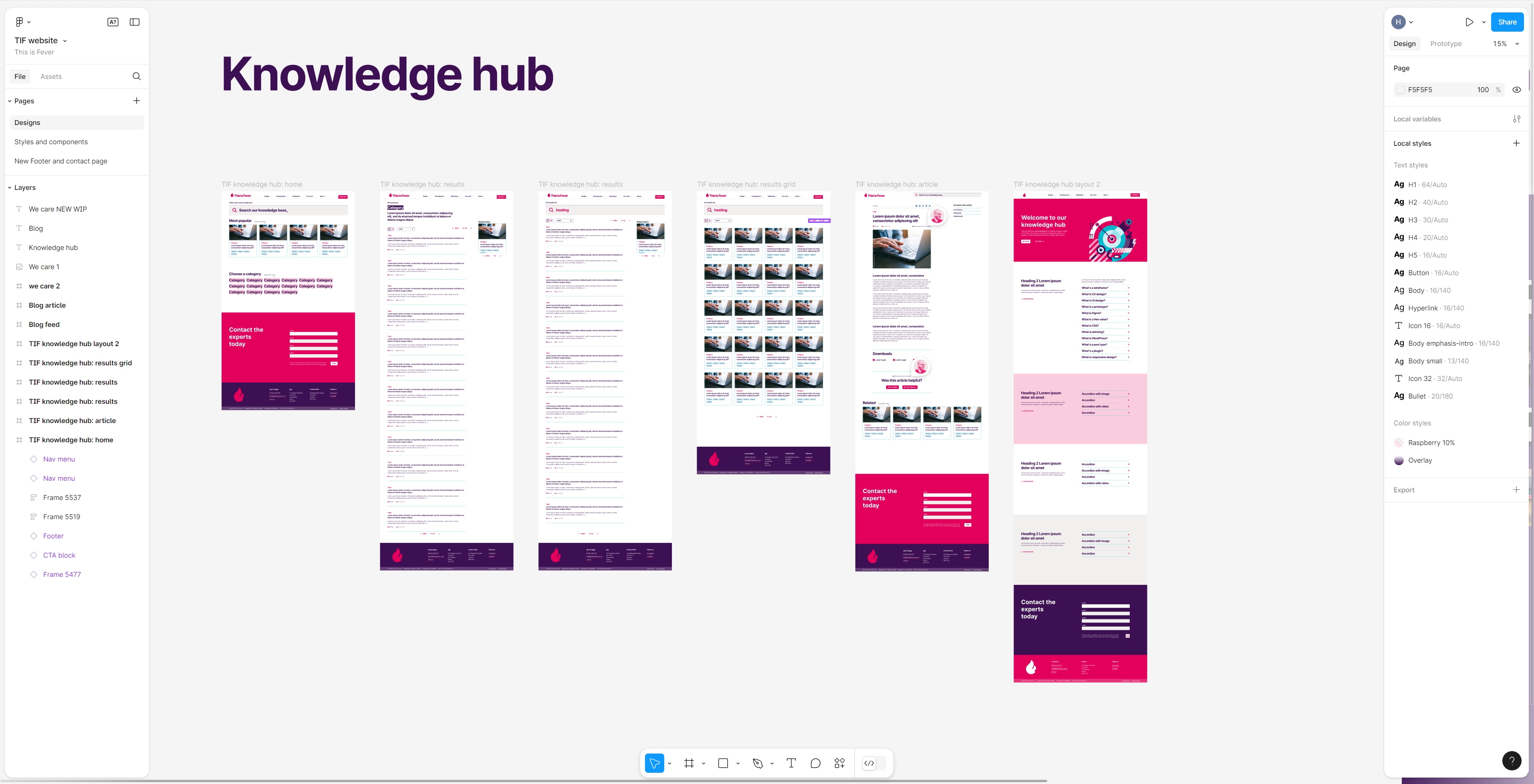Select the Text tool

coord(791,763)
